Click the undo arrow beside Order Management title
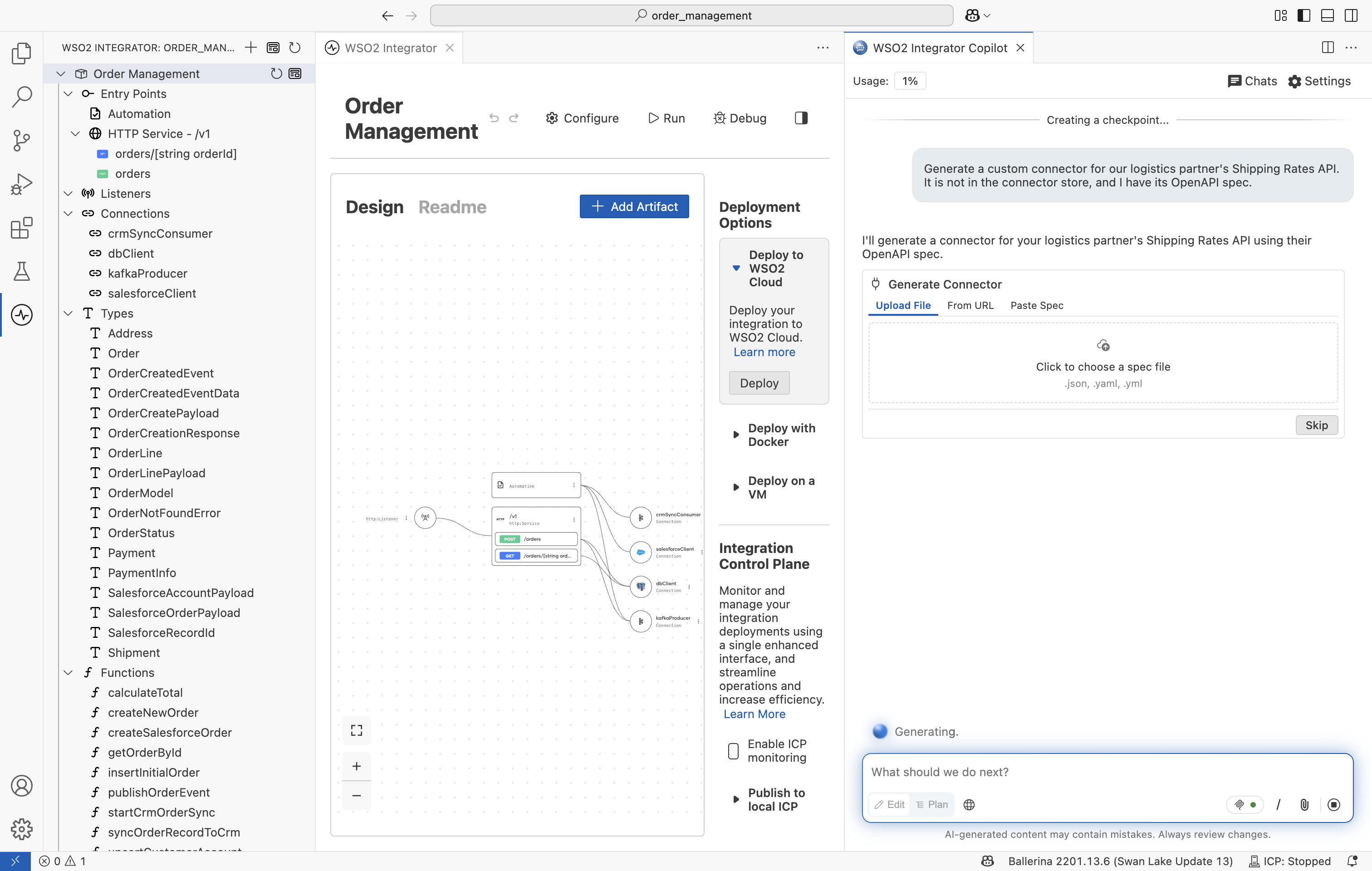The height and width of the screenshot is (871, 1372). pyautogui.click(x=494, y=118)
